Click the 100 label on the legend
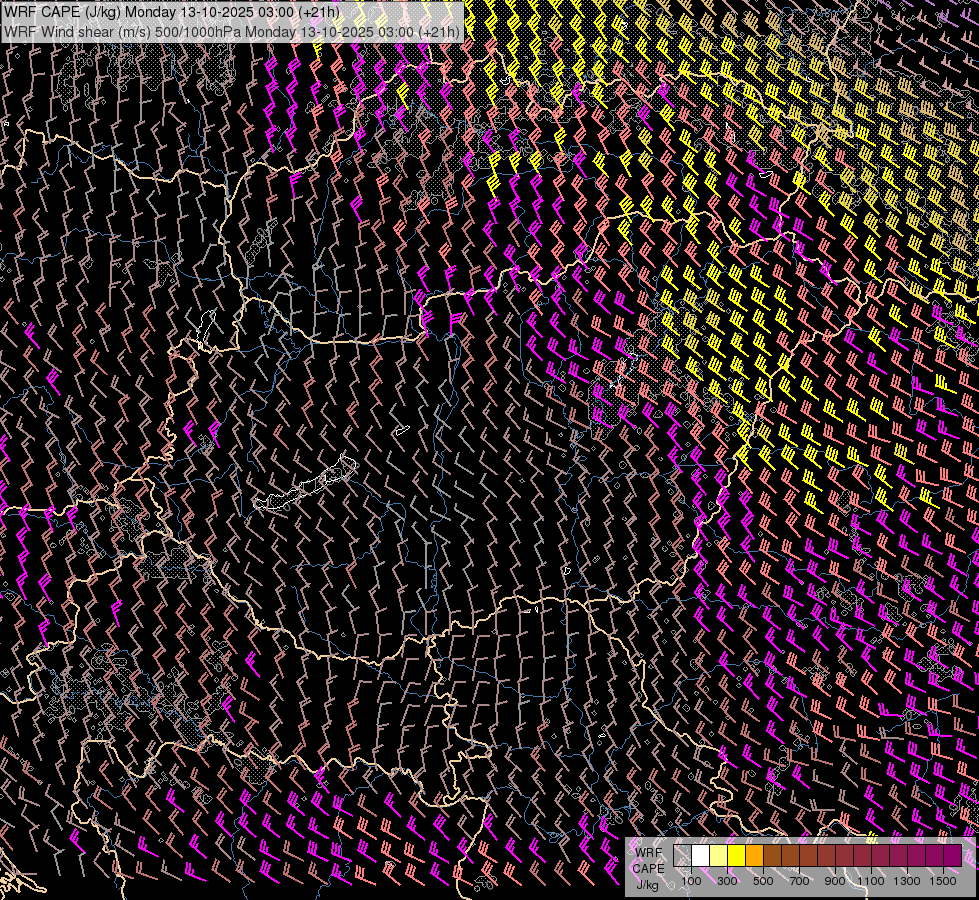 coord(691,881)
